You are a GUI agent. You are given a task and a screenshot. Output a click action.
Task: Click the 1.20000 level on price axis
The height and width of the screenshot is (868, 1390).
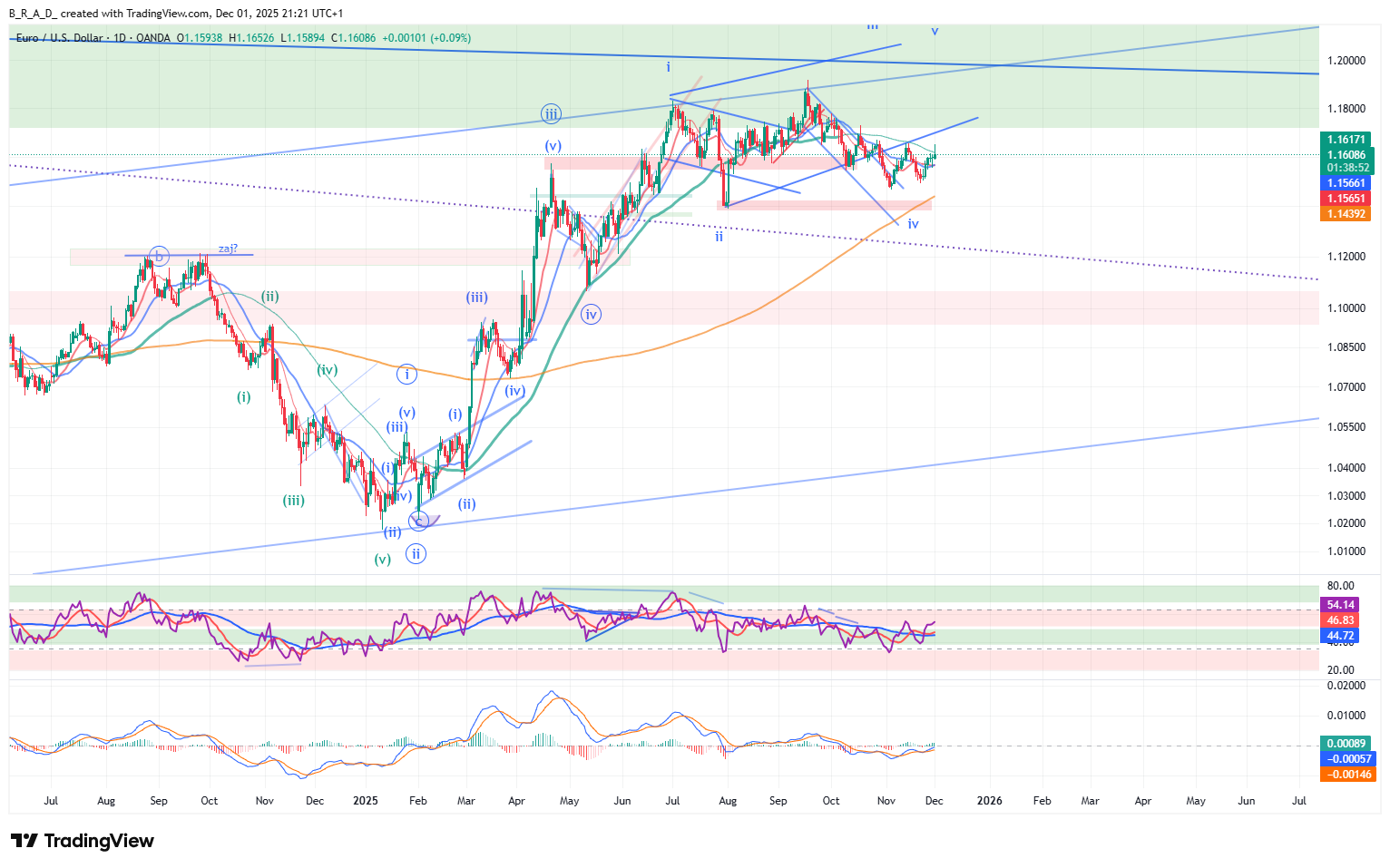[1346, 61]
